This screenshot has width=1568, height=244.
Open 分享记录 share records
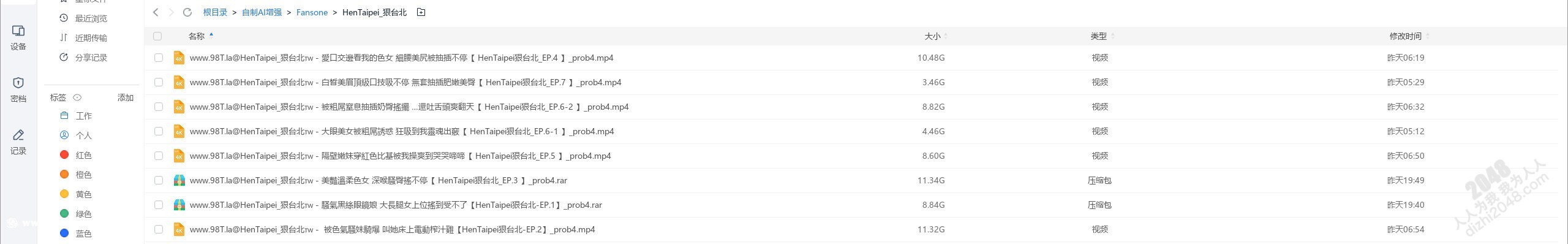point(84,58)
